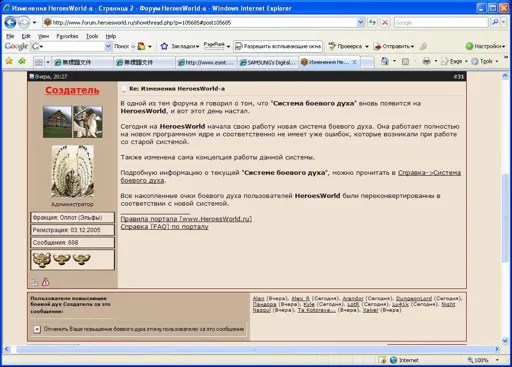The width and height of the screenshot is (512, 367).
Task: Show Quick Tabs grid view
Action: tap(39, 62)
